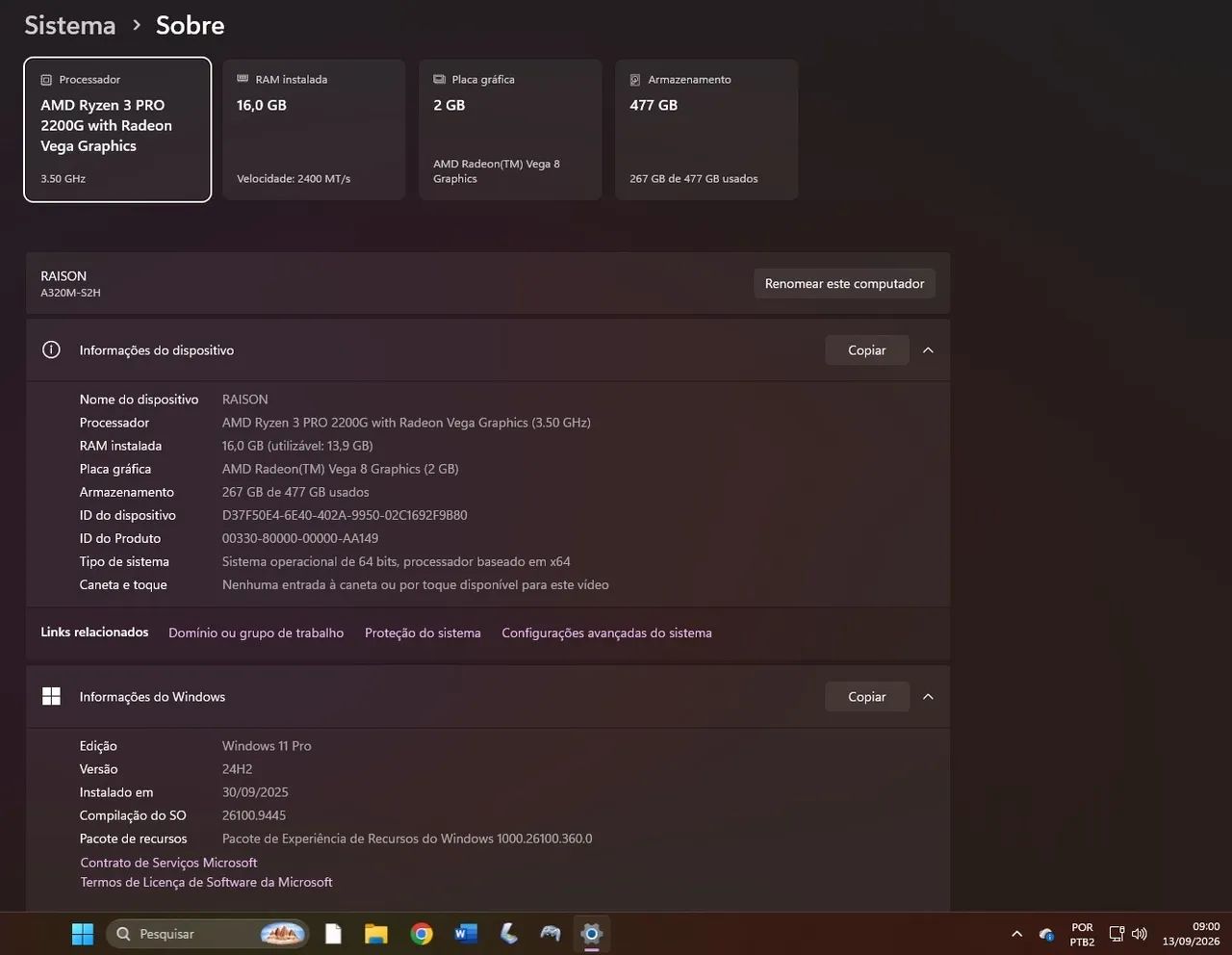Click the processor icon on Processador card
This screenshot has width=1232, height=955.
tap(46, 80)
